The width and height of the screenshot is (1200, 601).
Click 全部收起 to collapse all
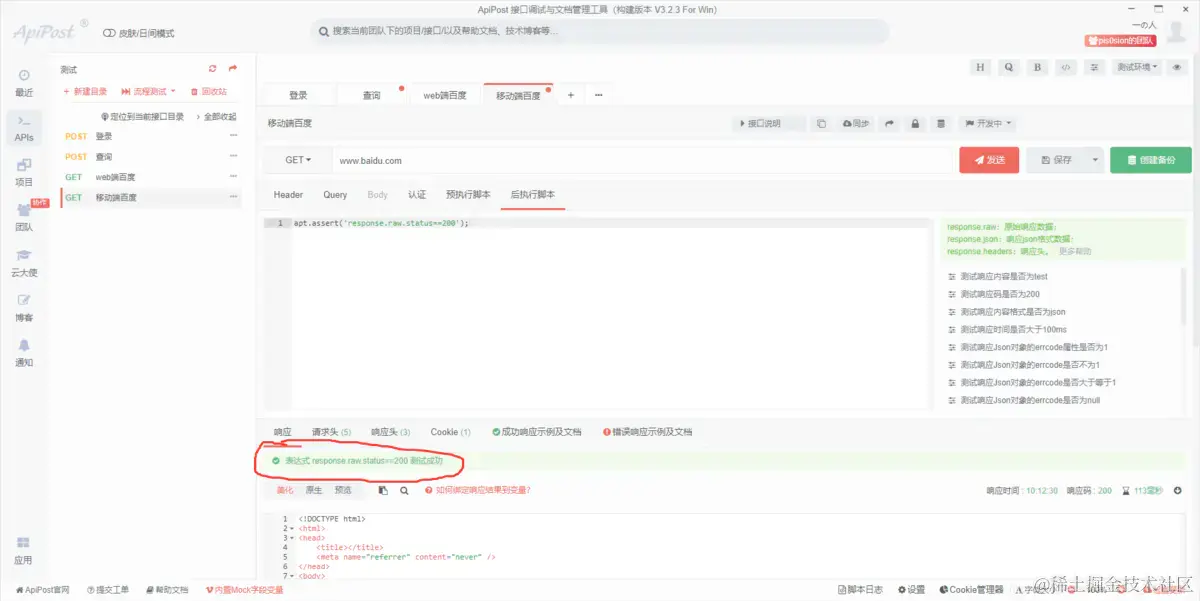pyautogui.click(x=216, y=117)
